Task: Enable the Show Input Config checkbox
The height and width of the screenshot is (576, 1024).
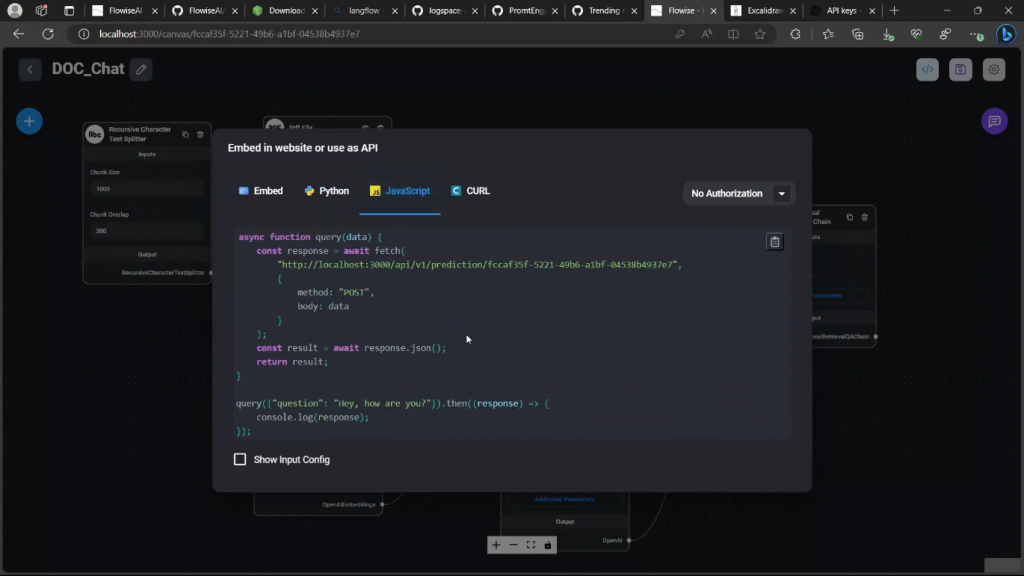Action: (240, 459)
